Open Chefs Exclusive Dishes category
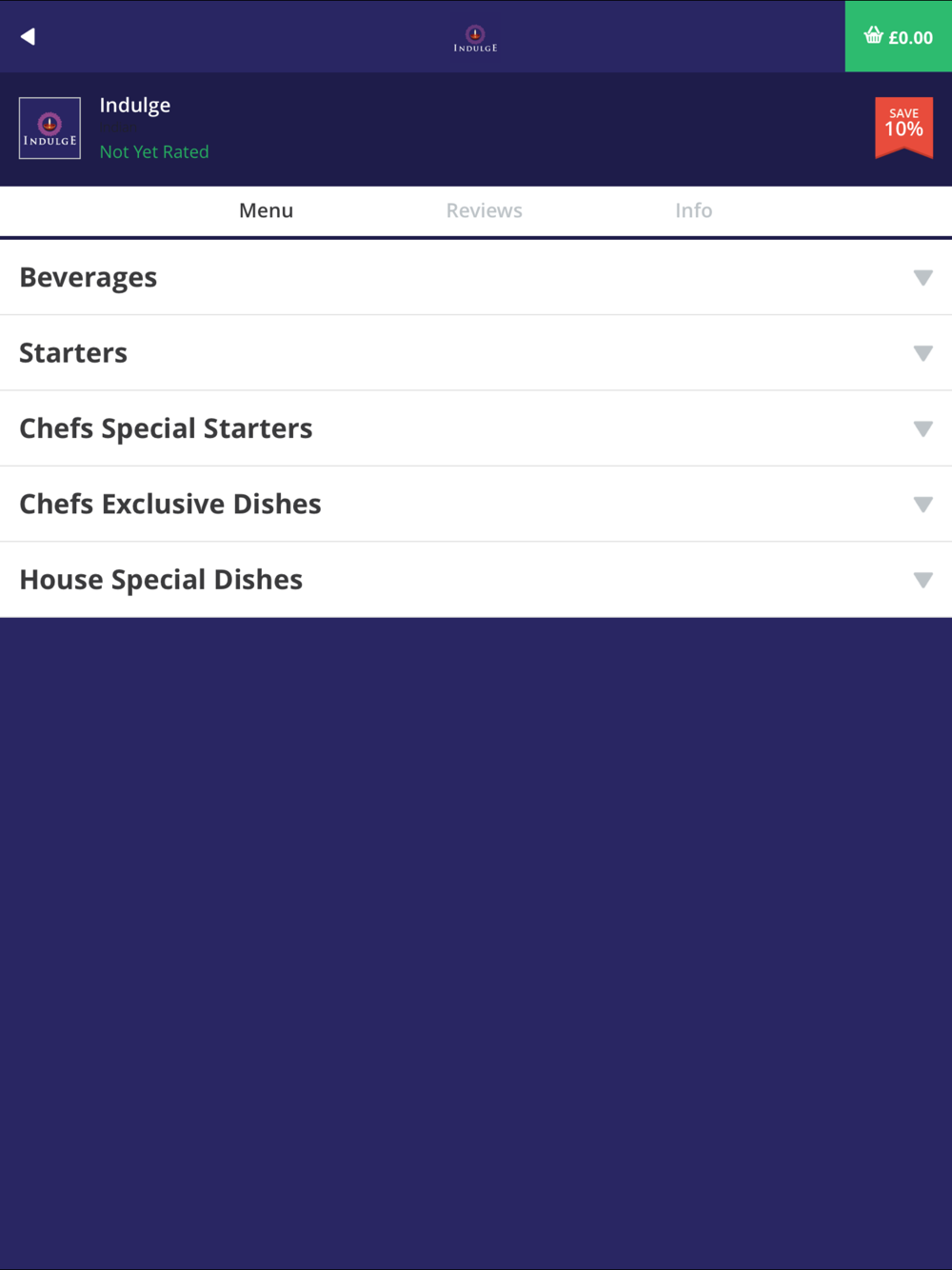 [476, 504]
